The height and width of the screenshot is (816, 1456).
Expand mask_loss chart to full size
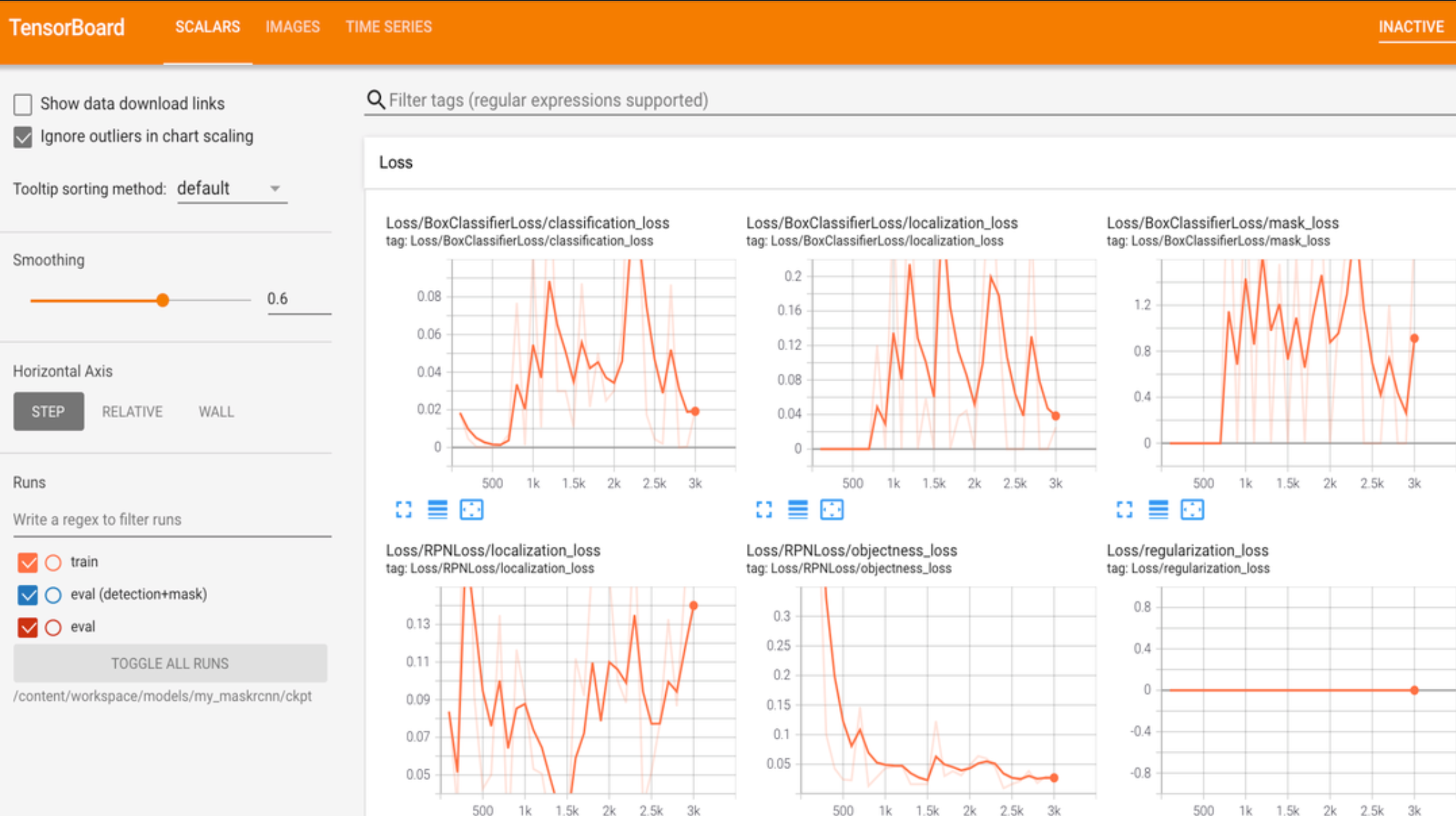point(1125,509)
